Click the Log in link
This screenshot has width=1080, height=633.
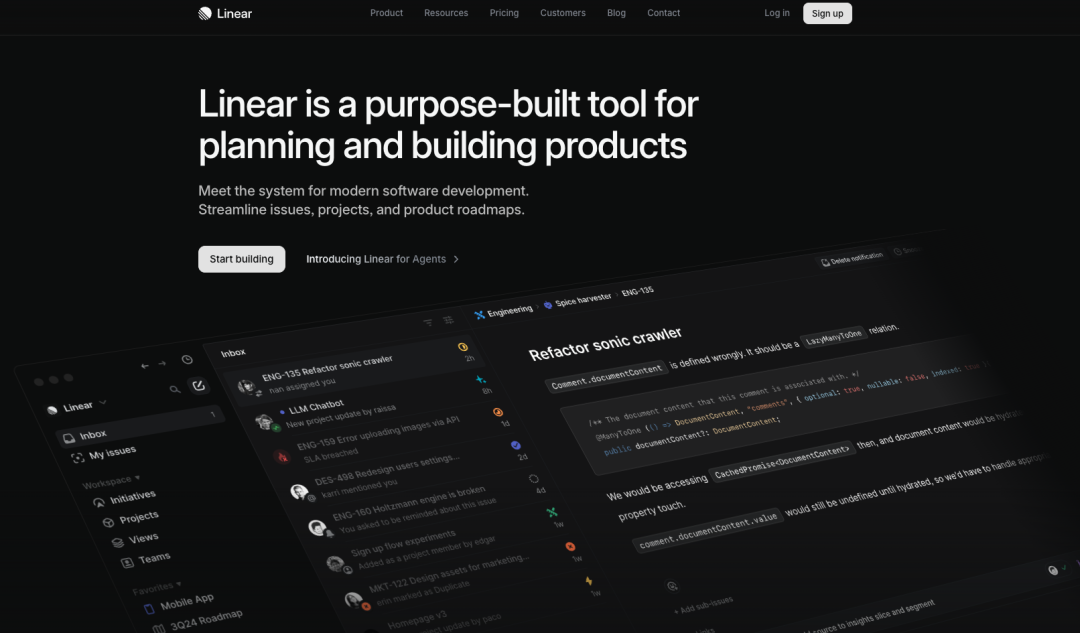[x=777, y=13]
